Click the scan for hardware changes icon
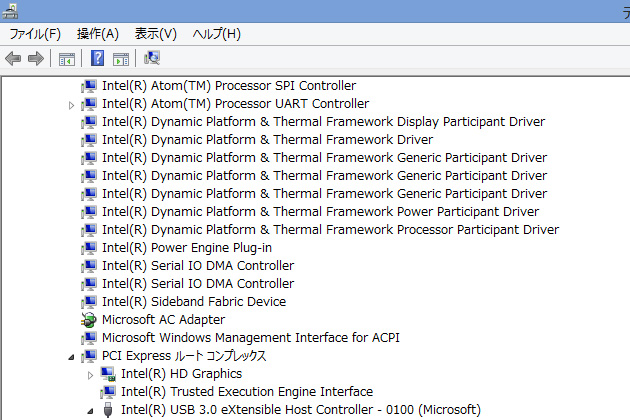 pyautogui.click(x=152, y=59)
